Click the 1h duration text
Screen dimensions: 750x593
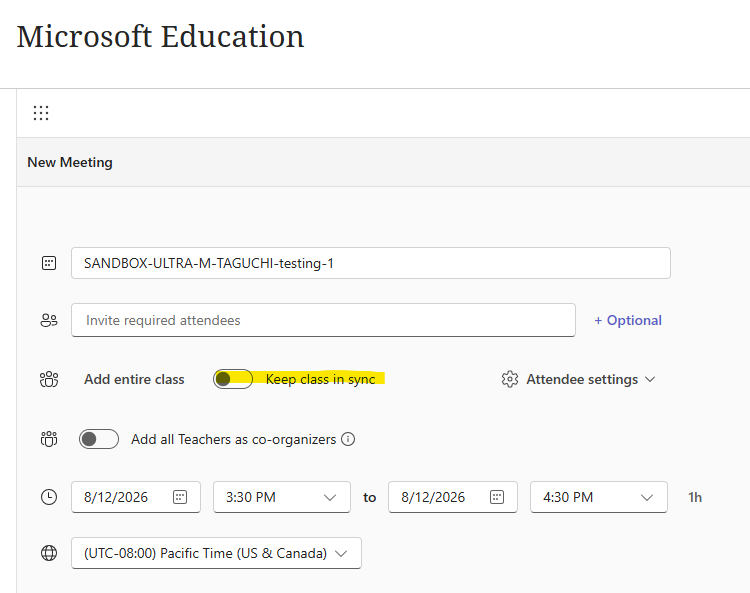click(695, 497)
